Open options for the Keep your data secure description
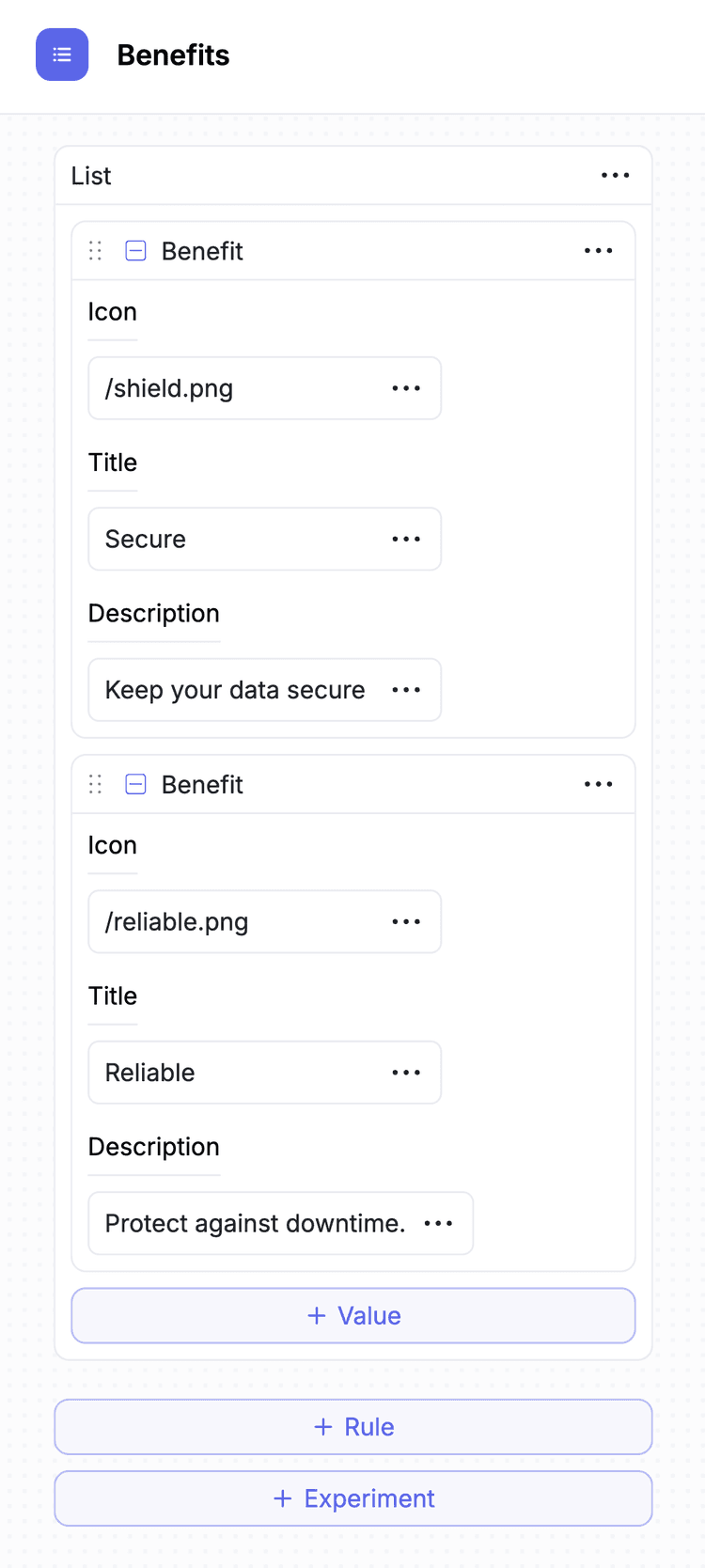 (406, 690)
